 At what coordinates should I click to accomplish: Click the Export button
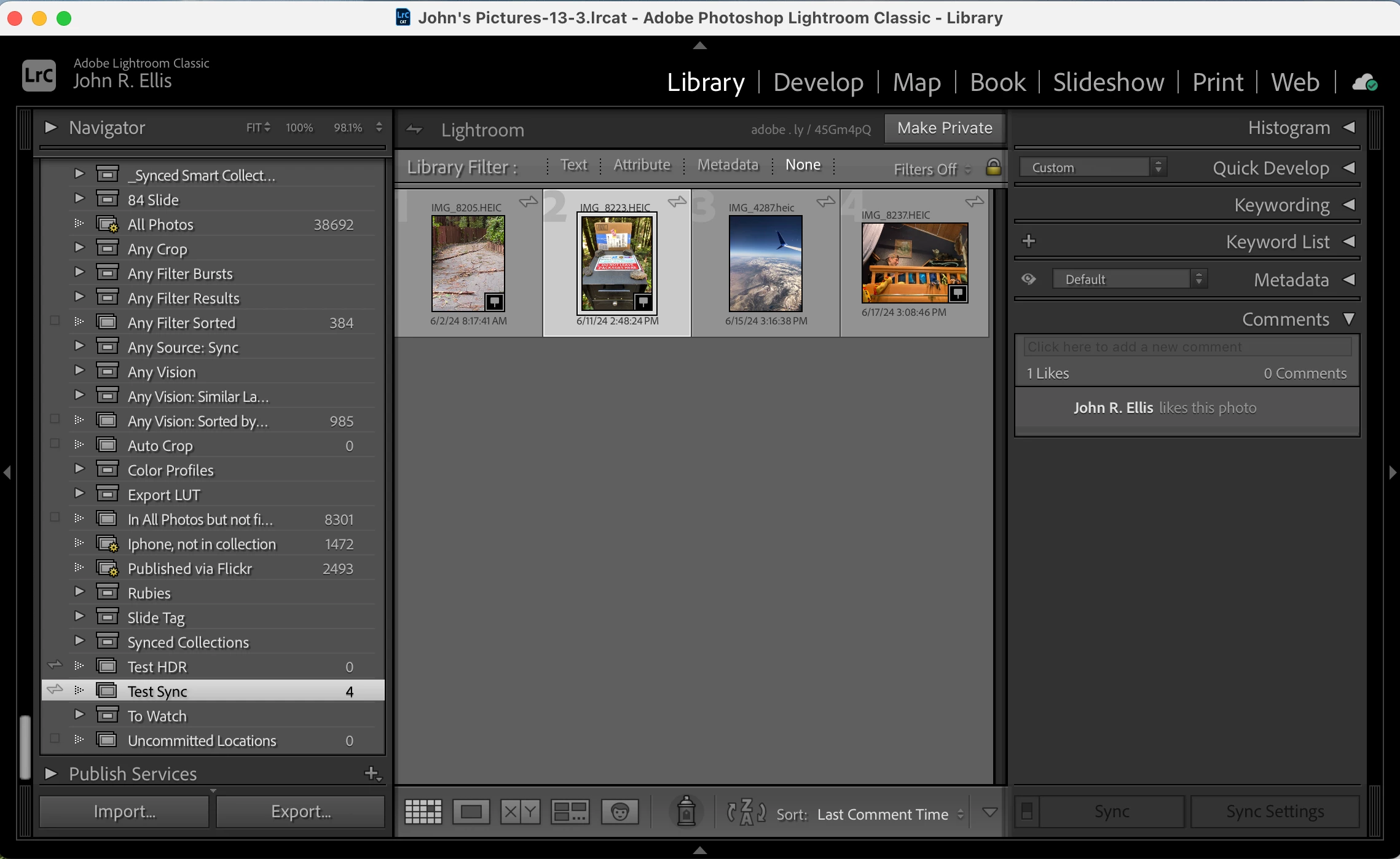(301, 812)
